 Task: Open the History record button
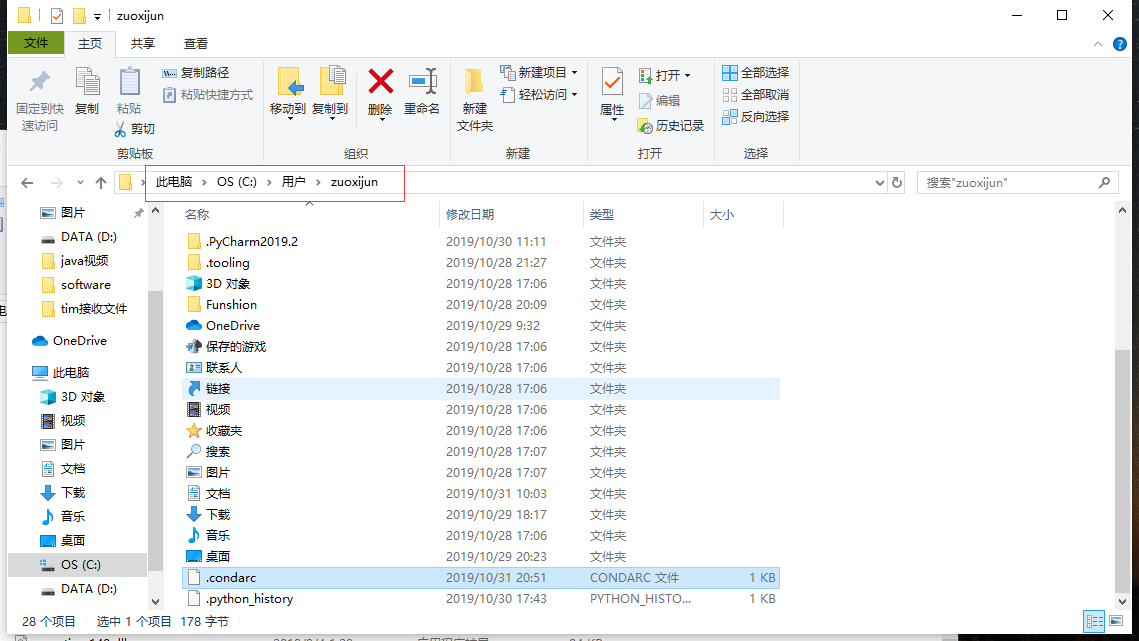point(670,126)
